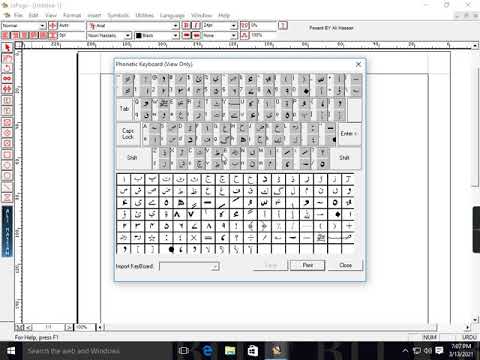
Task: Click the Q key on phonetic keyboard
Action: [143, 109]
